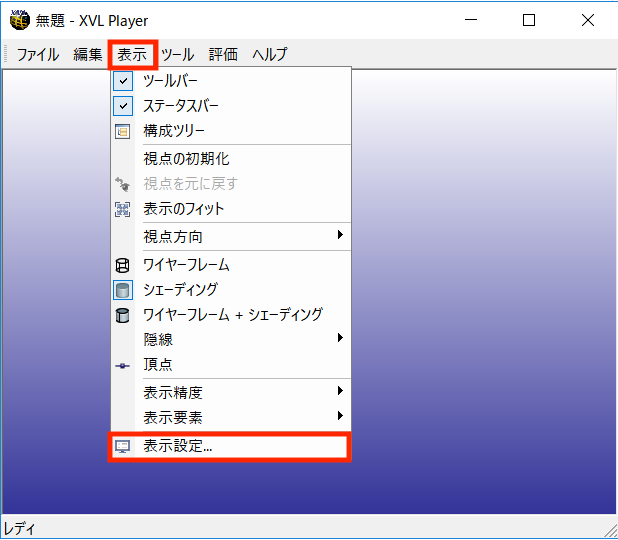The image size is (618, 540).
Task: Open 表示要素 menu entry
Action: pos(231,417)
